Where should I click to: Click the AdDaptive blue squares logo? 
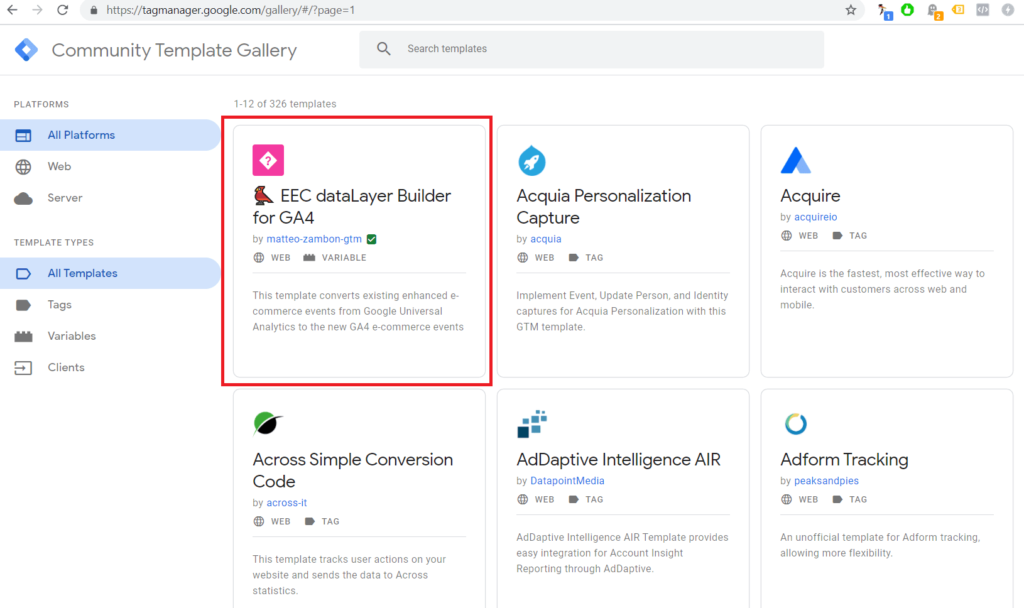click(532, 424)
